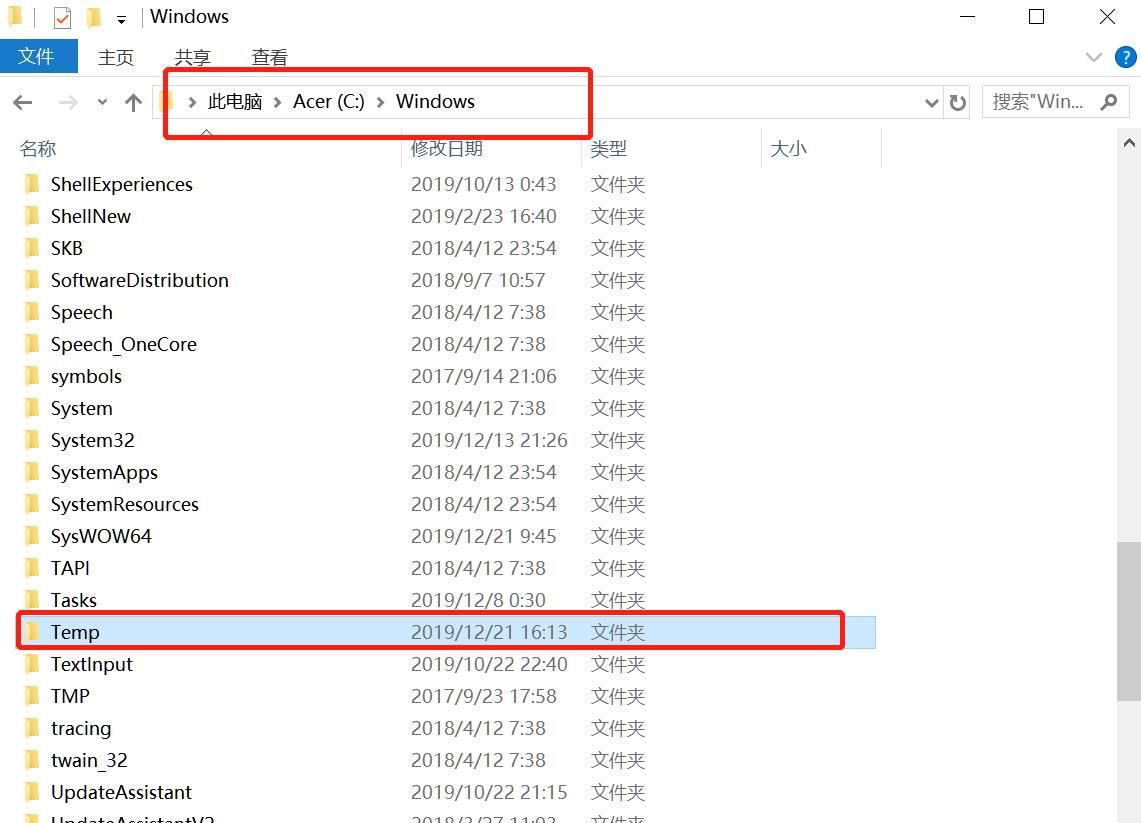Click date 2017/9/14 21:06 of symbols
The width and height of the screenshot is (1141, 823).
point(484,375)
